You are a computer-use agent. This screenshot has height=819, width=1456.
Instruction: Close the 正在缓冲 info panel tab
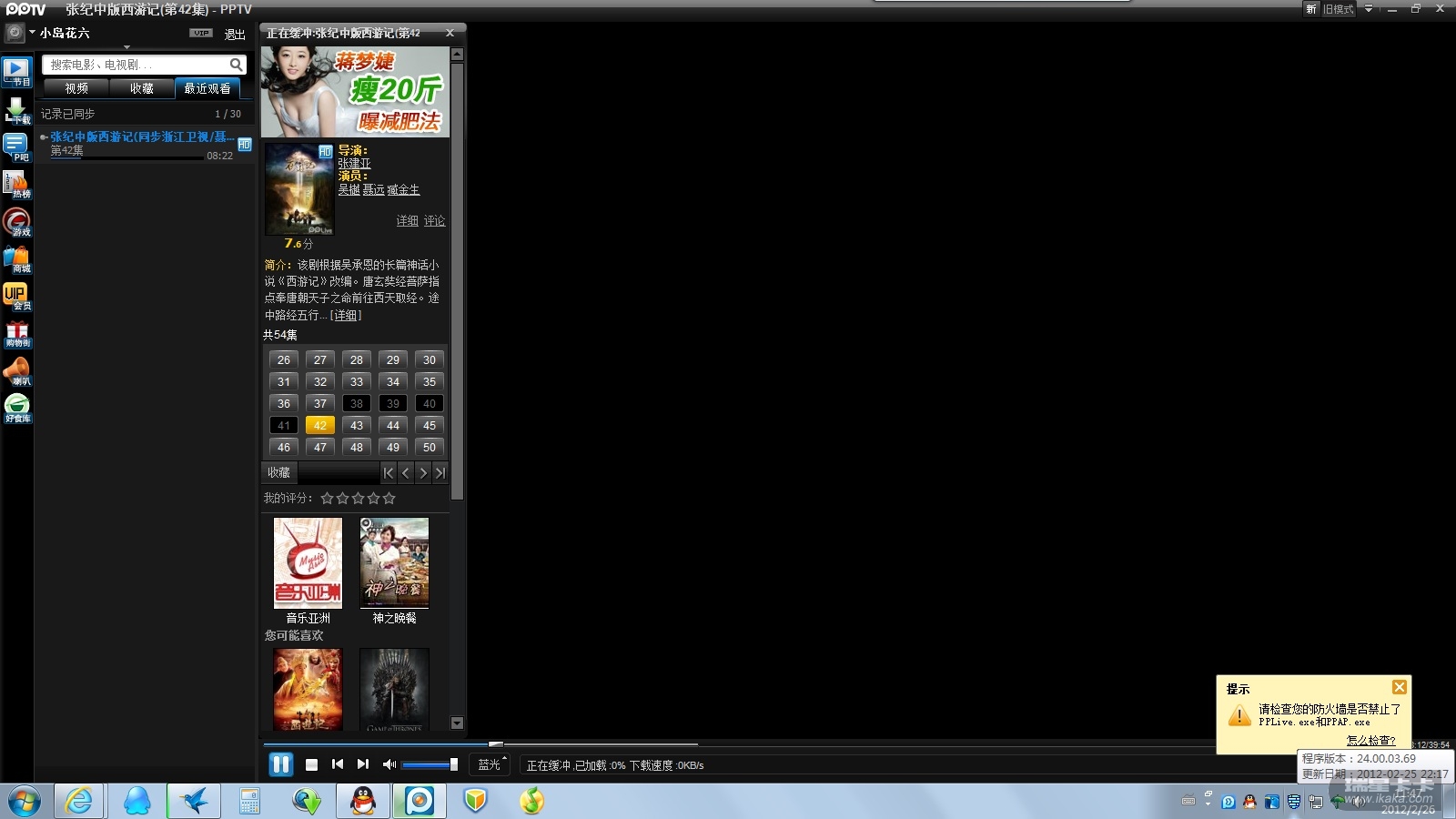(x=450, y=33)
